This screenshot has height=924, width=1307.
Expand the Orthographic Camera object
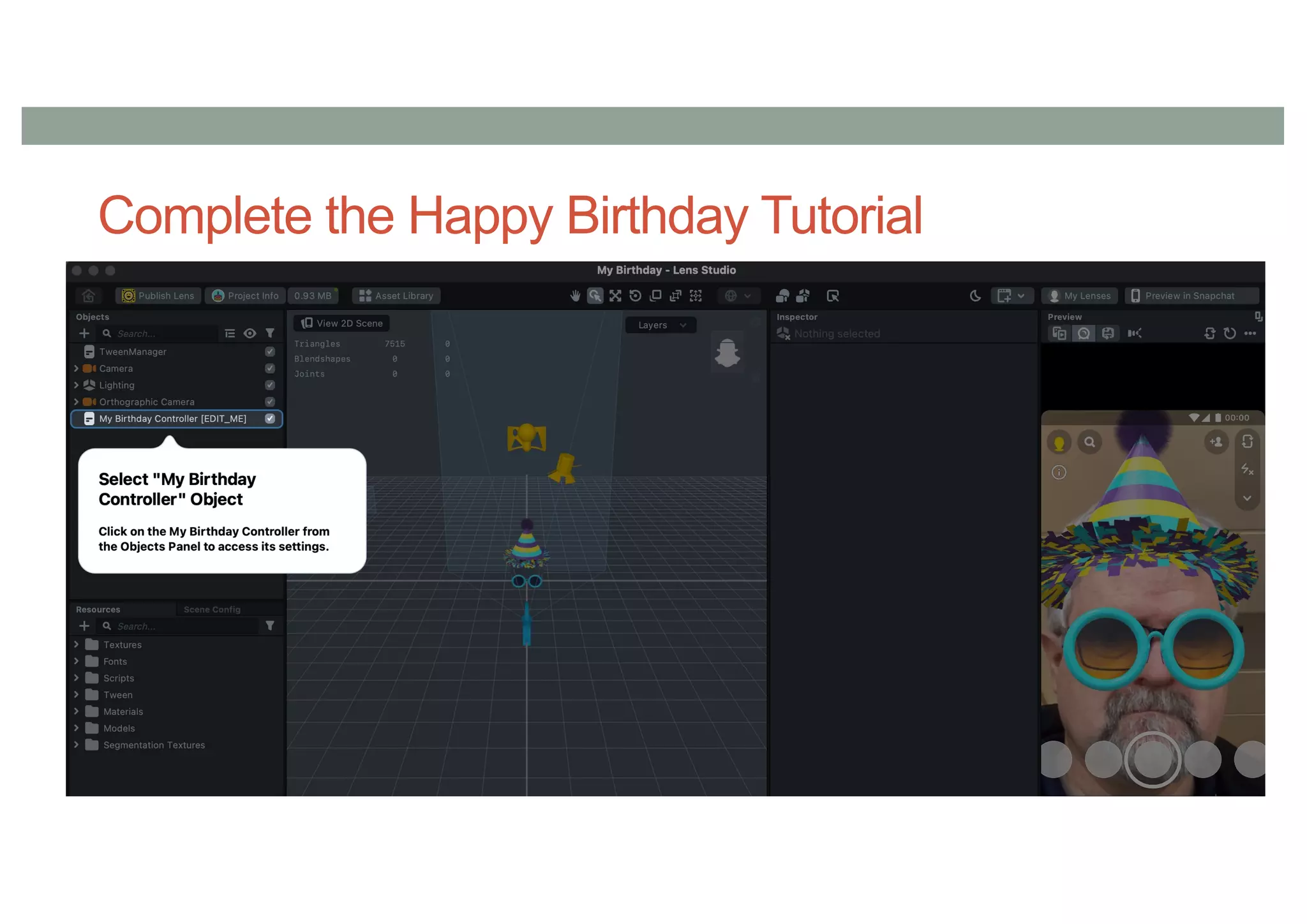[x=77, y=402]
